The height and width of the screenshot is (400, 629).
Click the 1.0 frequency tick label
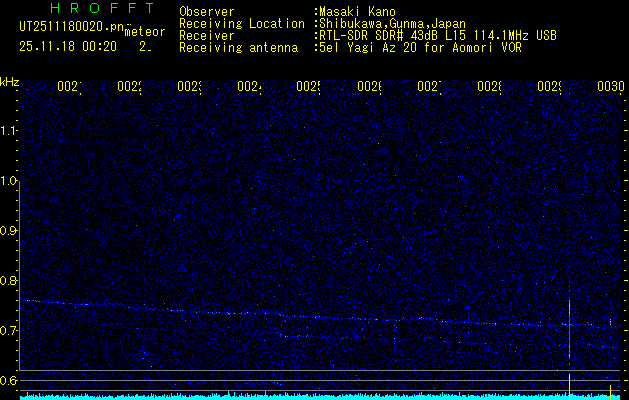tap(10, 181)
